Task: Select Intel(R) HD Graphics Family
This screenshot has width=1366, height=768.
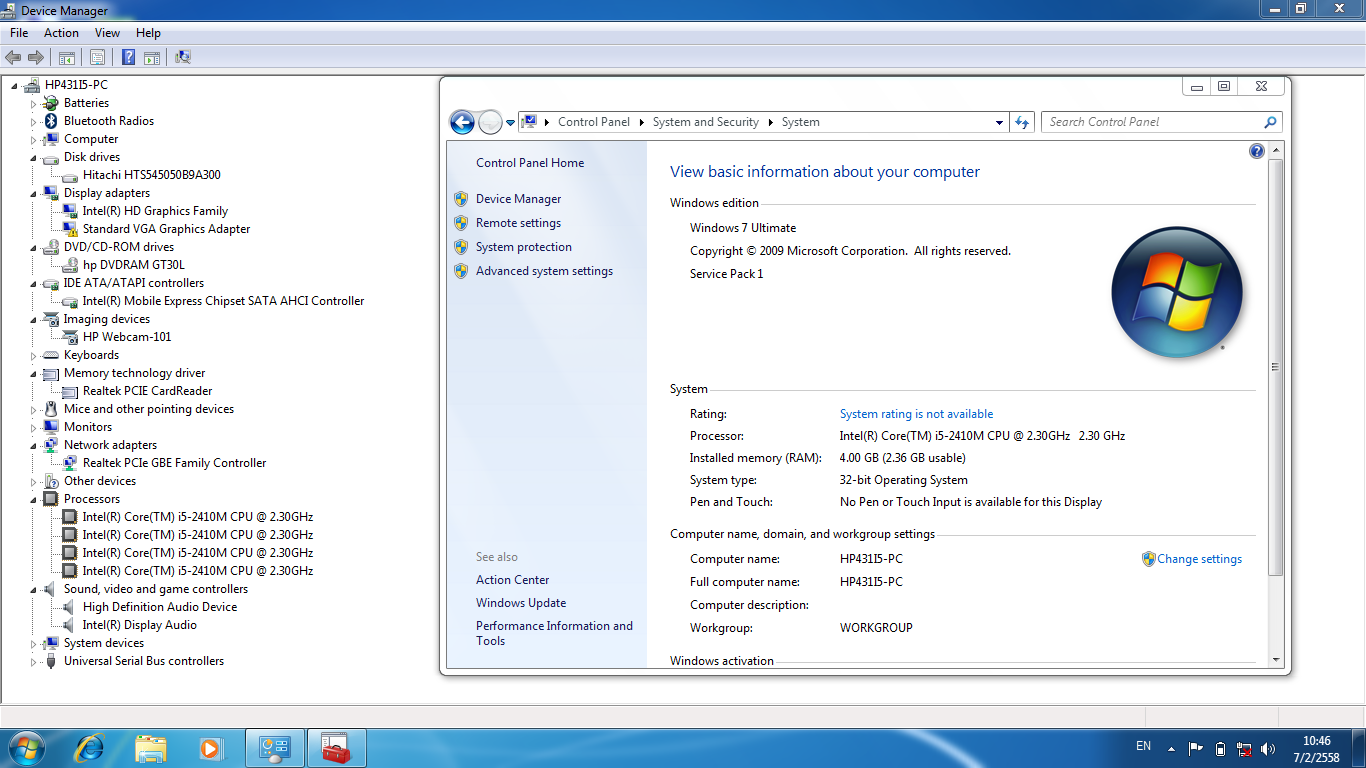Action: pyautogui.click(x=155, y=211)
